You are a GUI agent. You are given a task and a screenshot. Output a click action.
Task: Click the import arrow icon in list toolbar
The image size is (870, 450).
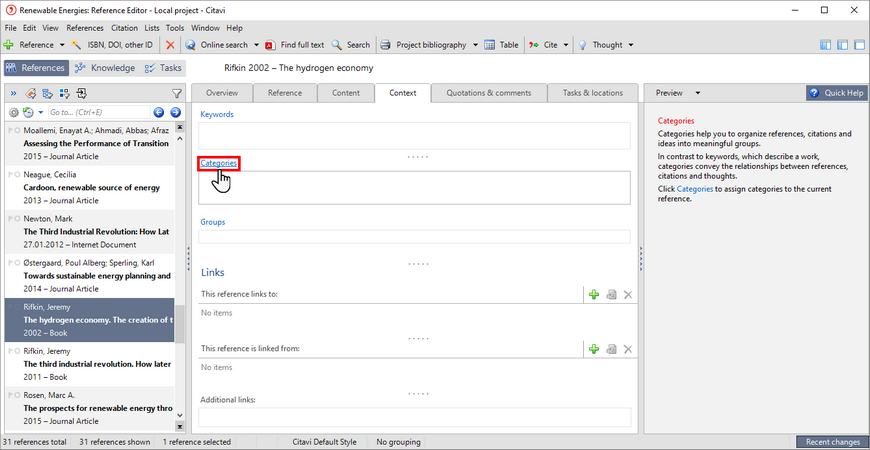[82, 93]
